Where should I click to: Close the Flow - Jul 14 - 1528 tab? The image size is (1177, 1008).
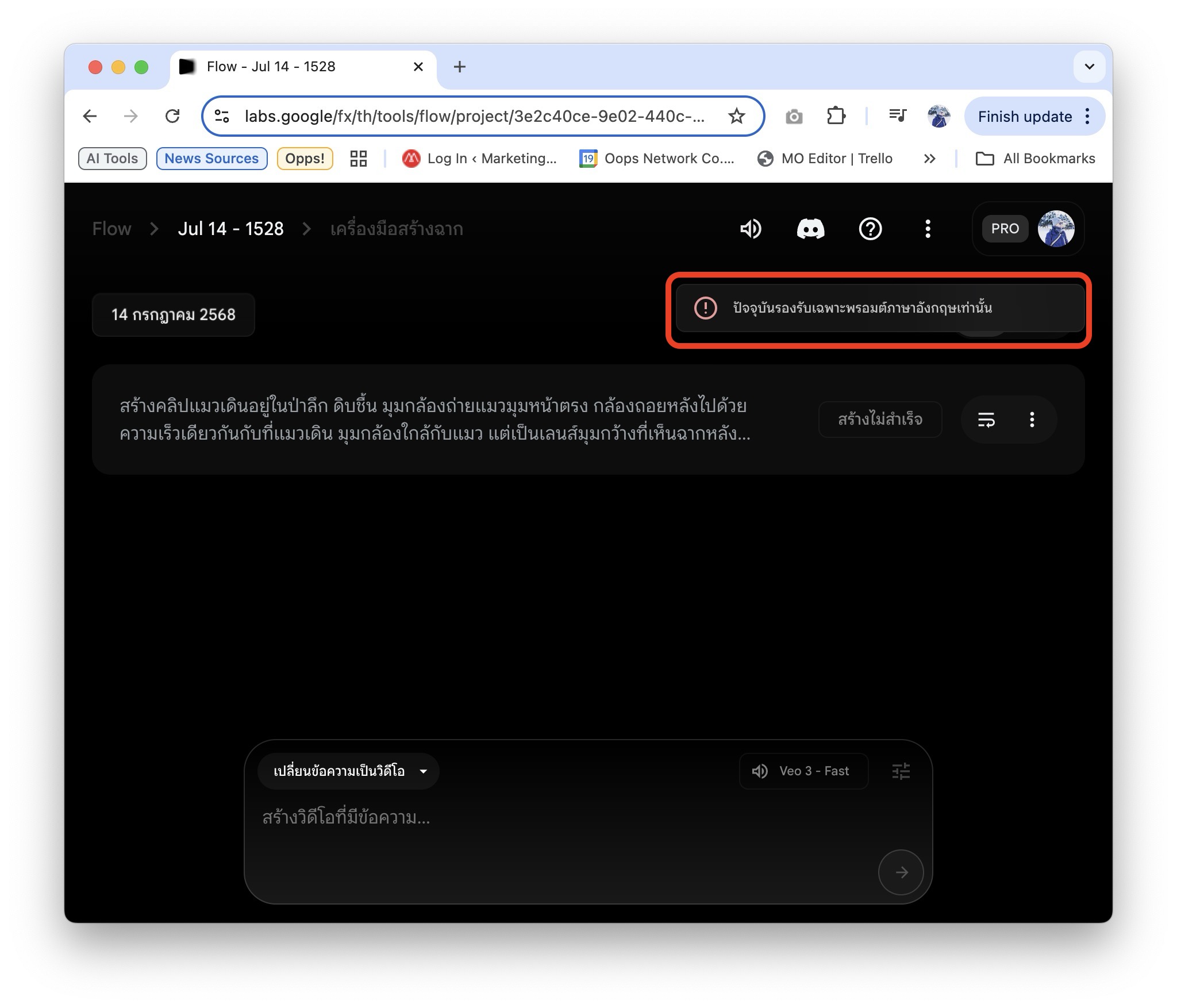418,67
